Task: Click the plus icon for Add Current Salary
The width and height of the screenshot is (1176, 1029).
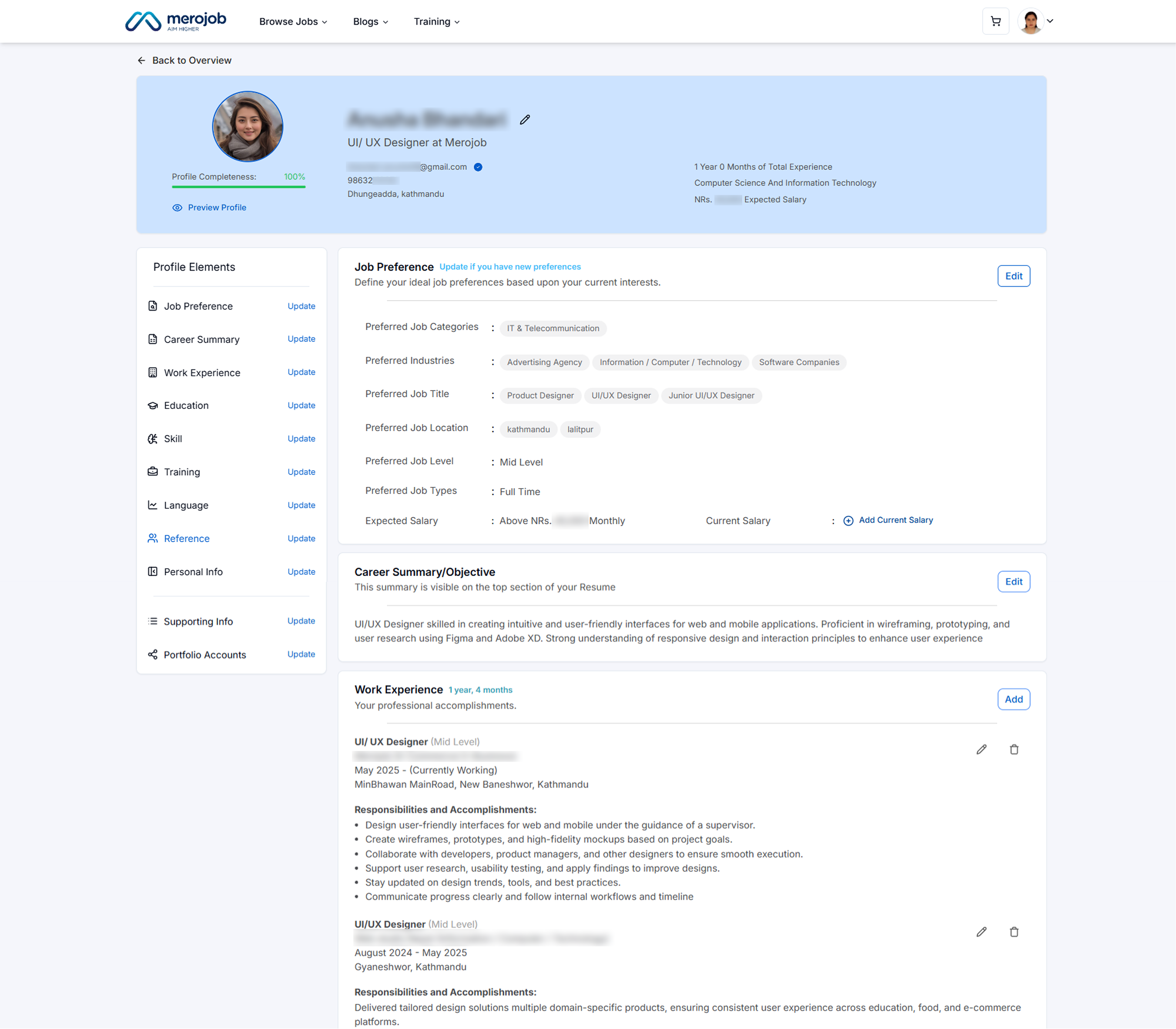Action: [x=848, y=521]
